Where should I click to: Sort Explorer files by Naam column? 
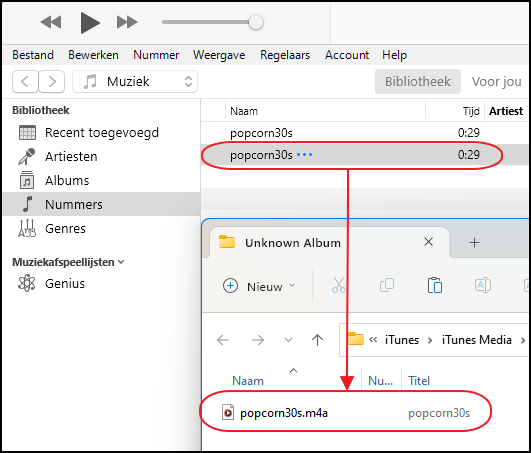coord(248,381)
